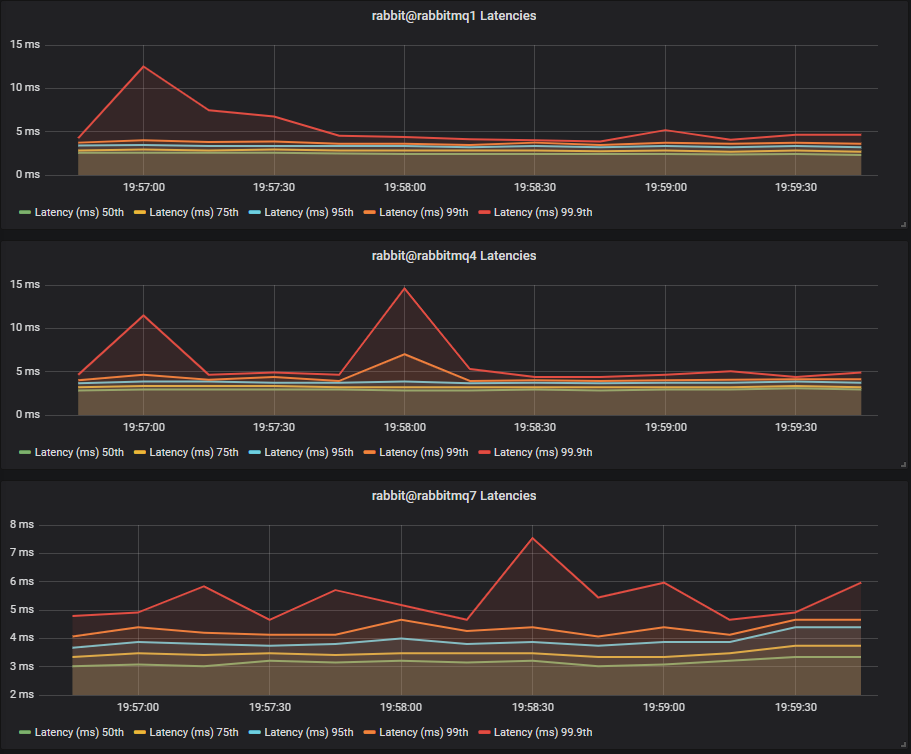Click the blue 95th color marker under rabbitmq7
The height and width of the screenshot is (754, 911).
[x=253, y=732]
